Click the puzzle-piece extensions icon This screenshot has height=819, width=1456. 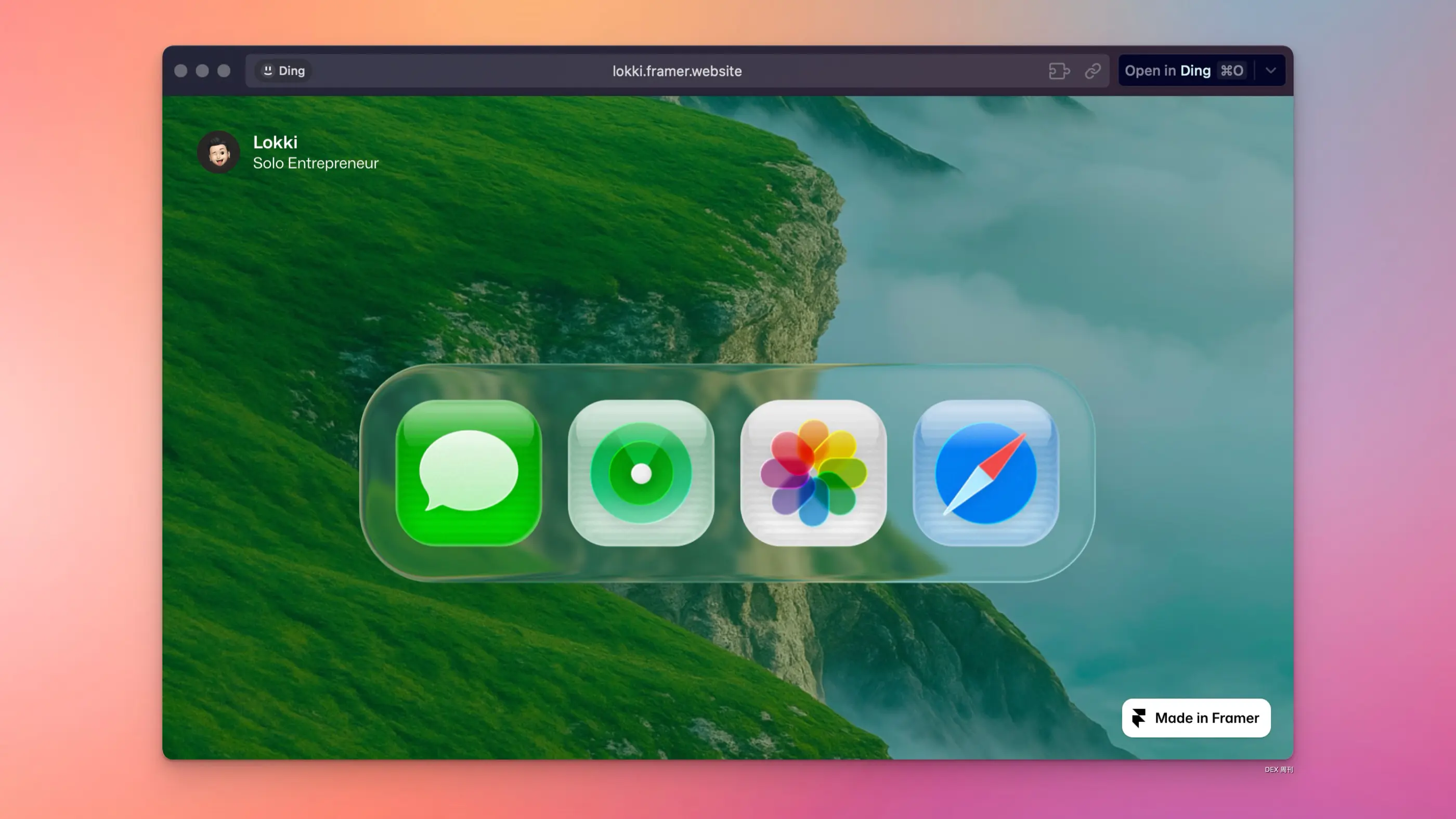(1059, 71)
